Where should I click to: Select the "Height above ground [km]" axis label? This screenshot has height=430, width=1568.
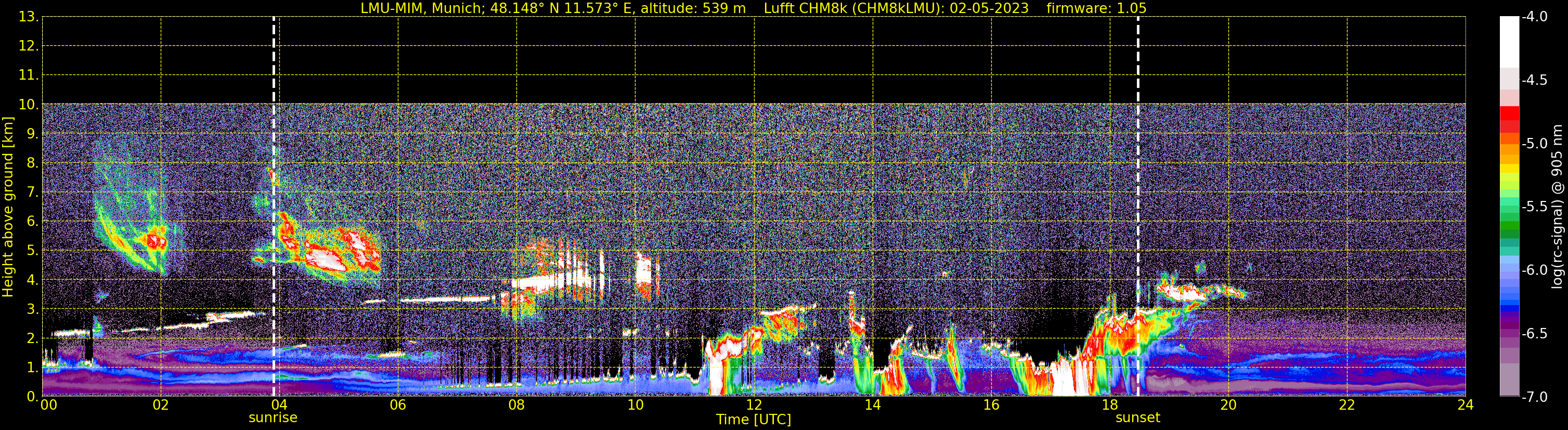pyautogui.click(x=8, y=207)
